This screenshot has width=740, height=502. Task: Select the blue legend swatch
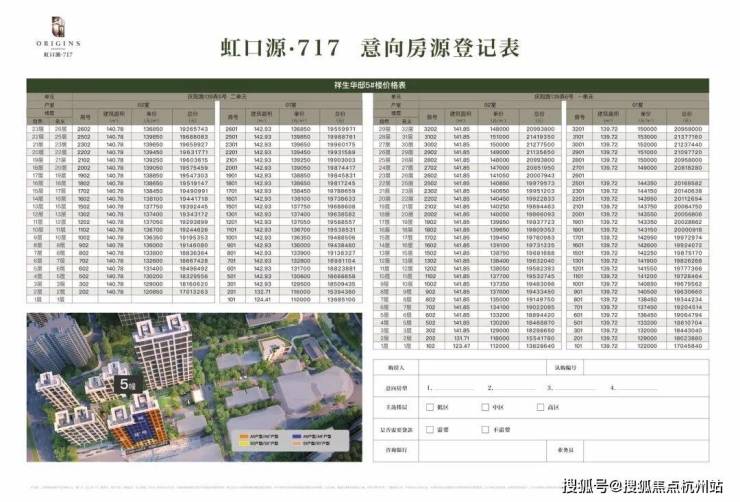pos(296,436)
